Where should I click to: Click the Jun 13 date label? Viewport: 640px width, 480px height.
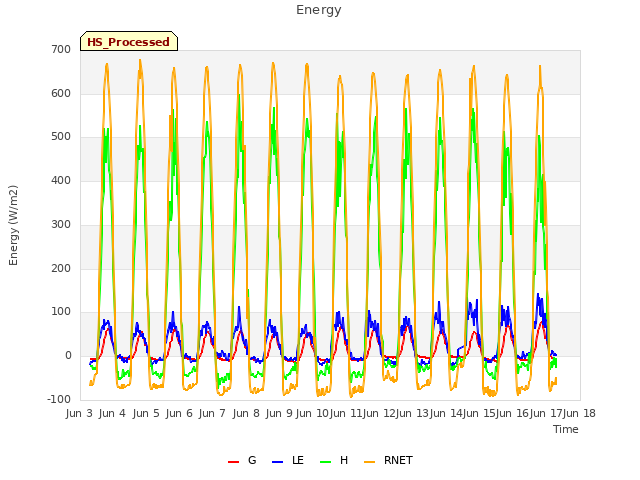412,413
